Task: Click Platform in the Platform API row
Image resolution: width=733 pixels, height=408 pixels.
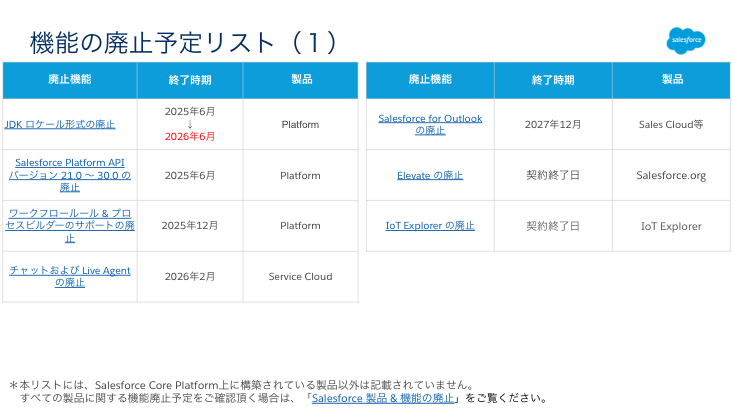Action: pos(301,176)
